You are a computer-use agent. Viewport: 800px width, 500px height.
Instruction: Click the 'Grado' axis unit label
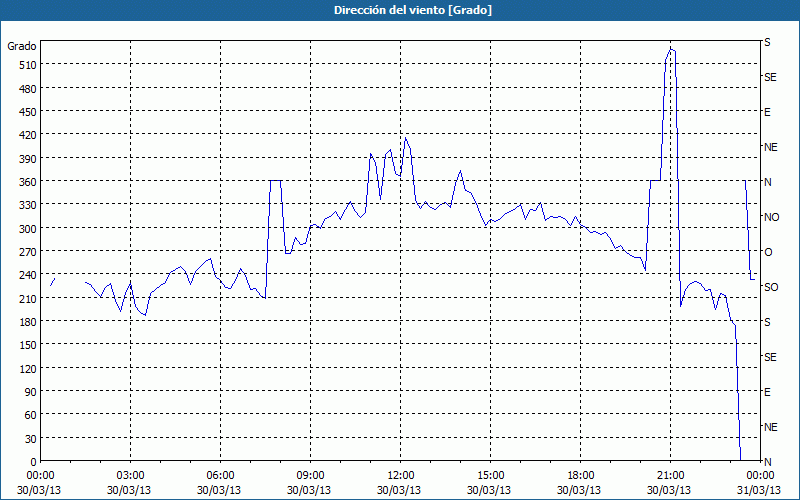tap(21, 46)
